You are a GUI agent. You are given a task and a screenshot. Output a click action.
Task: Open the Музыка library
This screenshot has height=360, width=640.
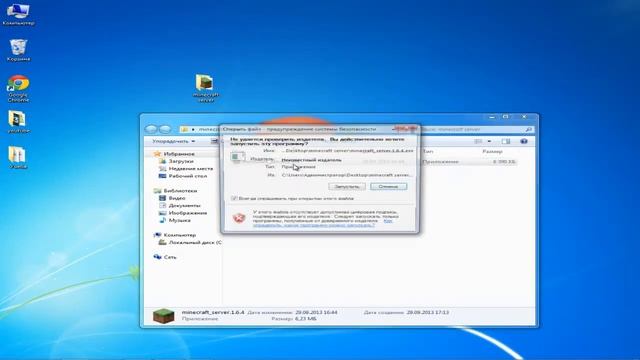[175, 220]
